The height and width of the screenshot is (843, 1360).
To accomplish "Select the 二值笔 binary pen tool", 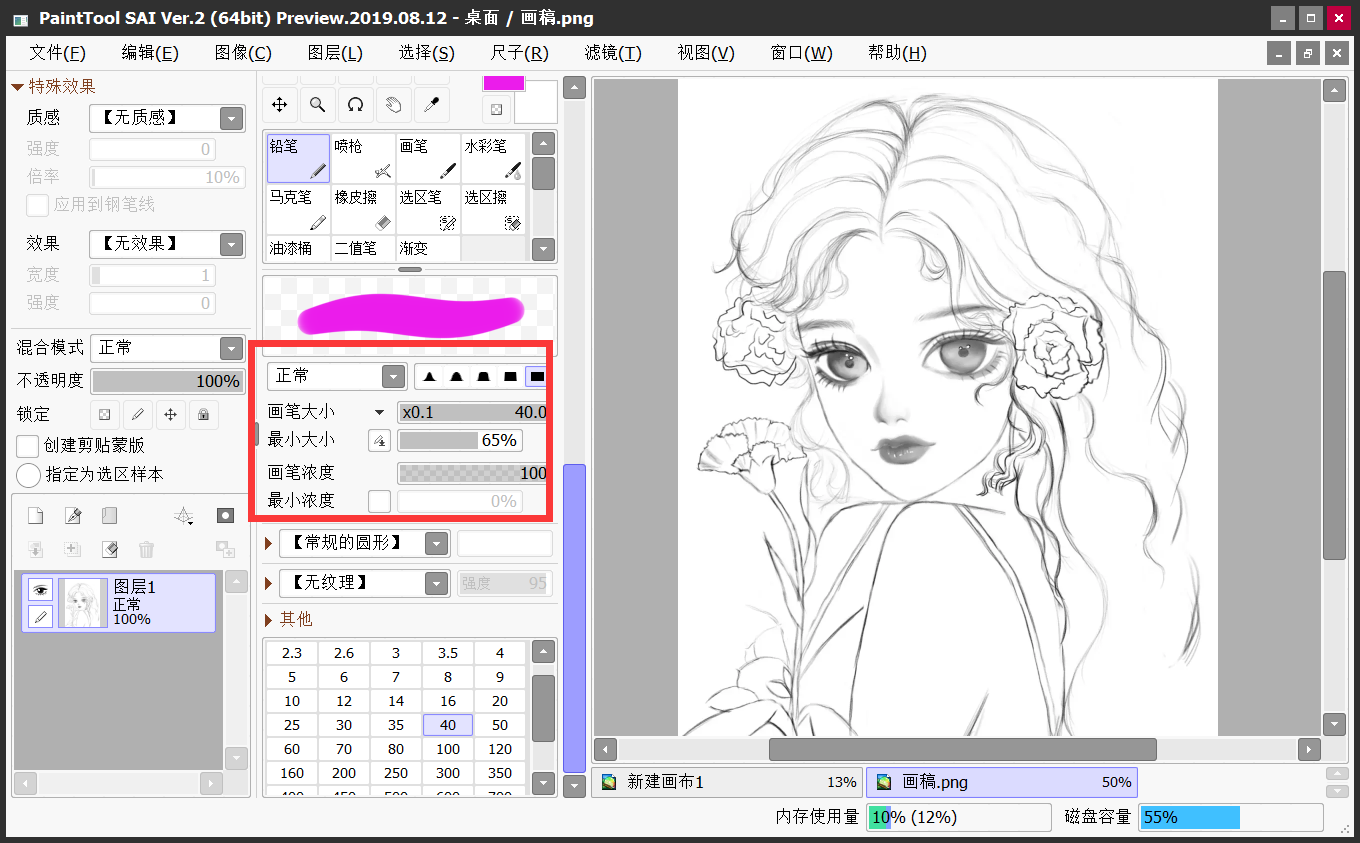I will coord(363,248).
